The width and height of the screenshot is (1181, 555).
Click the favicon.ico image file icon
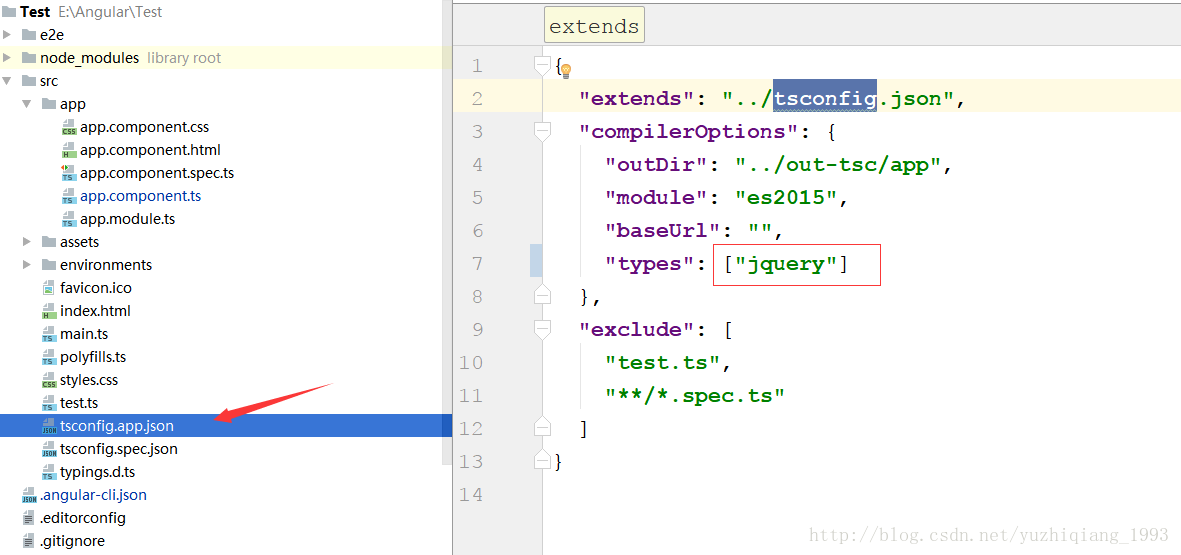tap(49, 288)
